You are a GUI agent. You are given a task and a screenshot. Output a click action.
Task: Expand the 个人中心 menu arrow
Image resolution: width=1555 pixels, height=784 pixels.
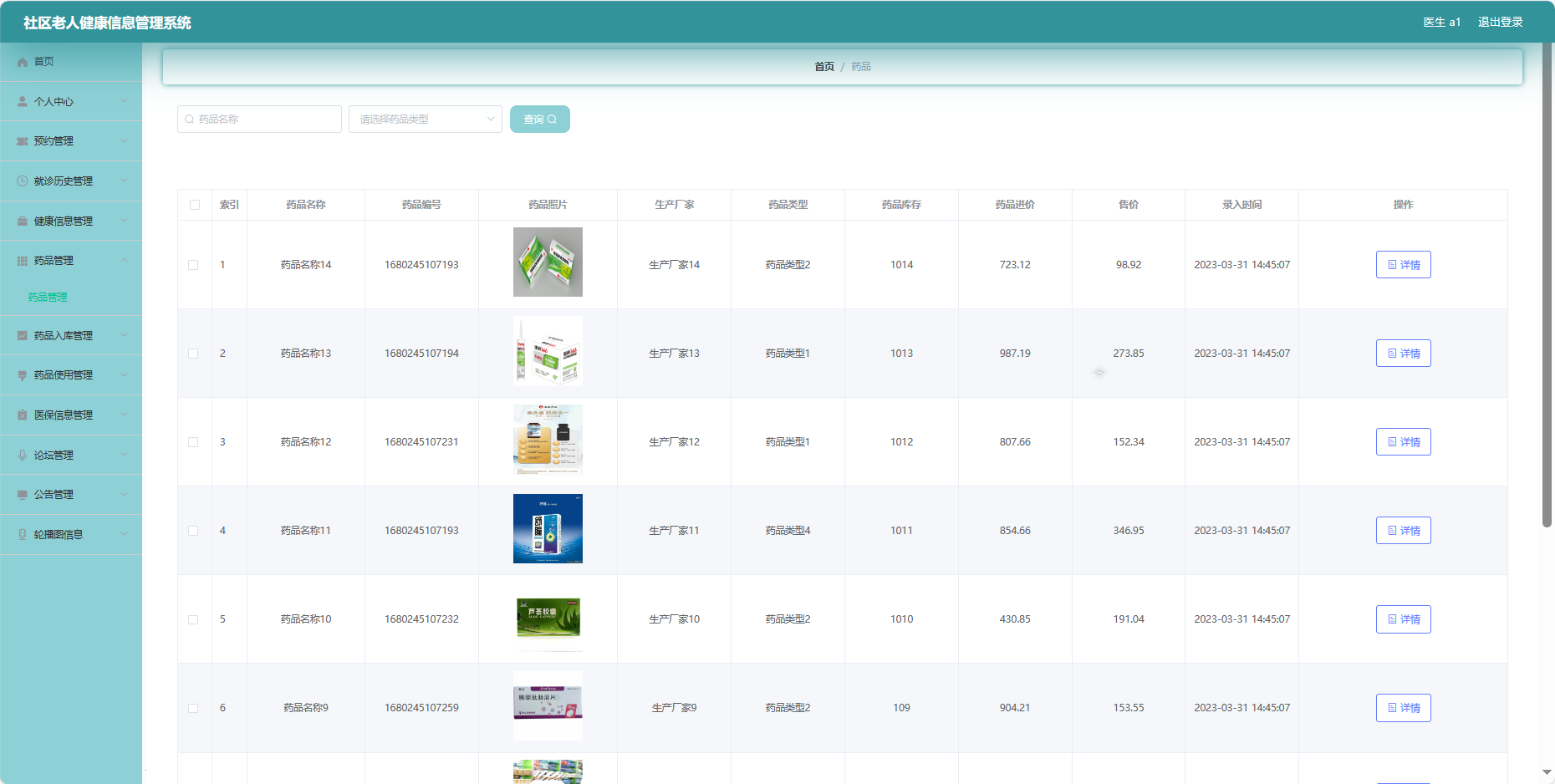click(x=125, y=101)
